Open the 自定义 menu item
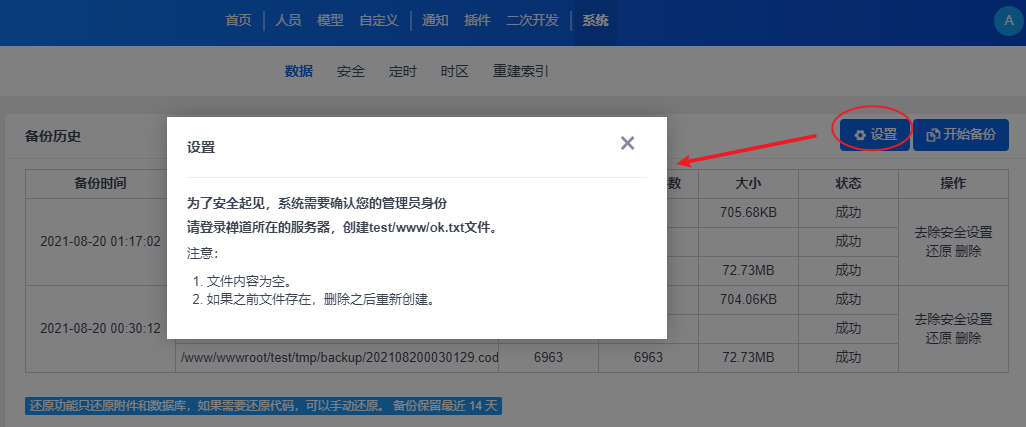This screenshot has width=1026, height=427. (379, 21)
